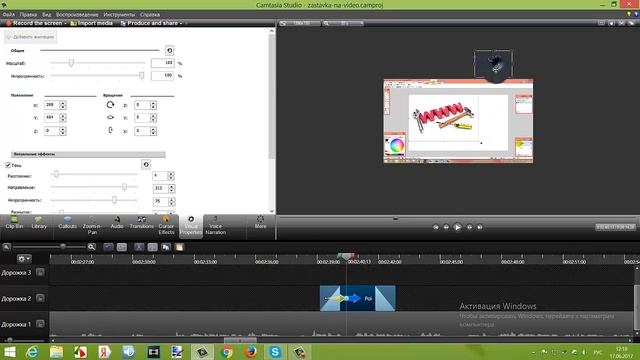The image size is (640, 360).
Task: Collapse the Визуальные эффекты section header
Action: pos(88,154)
